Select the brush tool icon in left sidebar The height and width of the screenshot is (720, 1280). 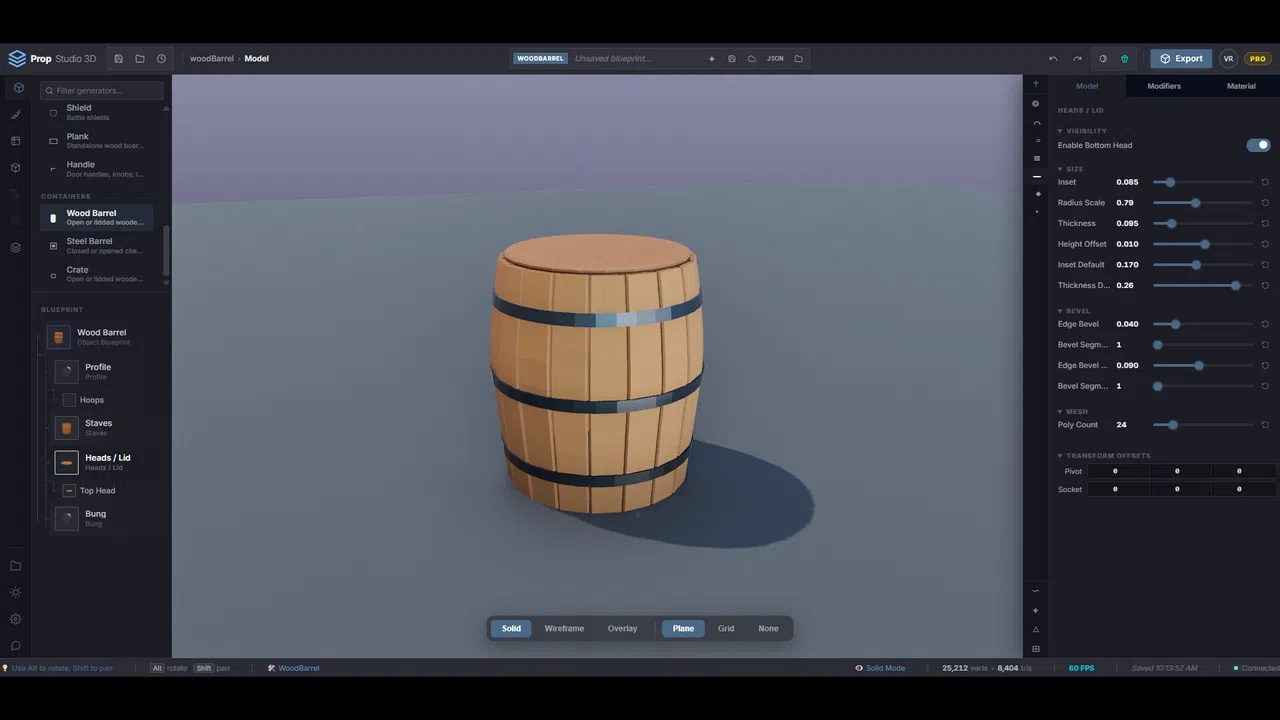[x=15, y=115]
